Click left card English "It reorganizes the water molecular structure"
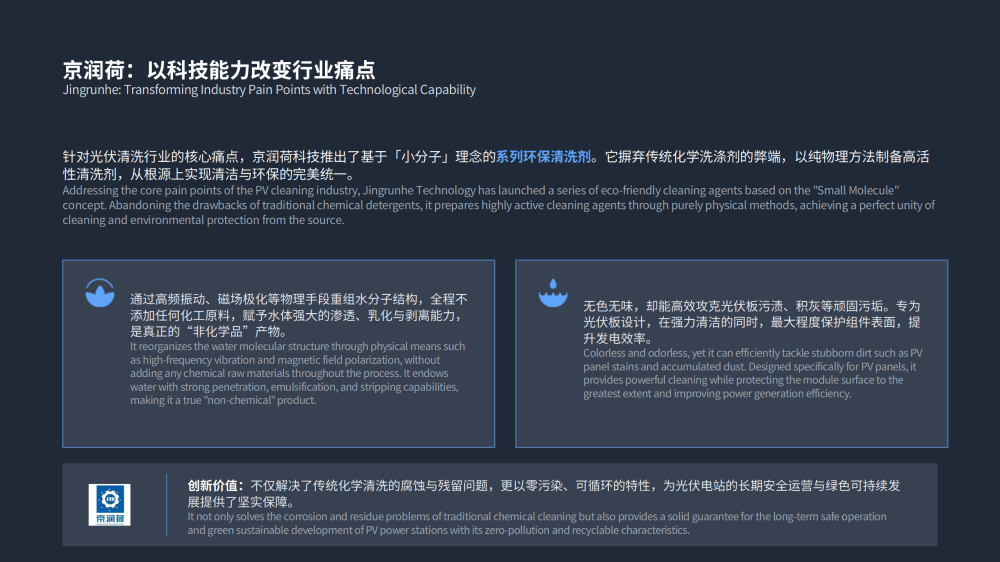This screenshot has width=1000, height=562. click(x=298, y=373)
